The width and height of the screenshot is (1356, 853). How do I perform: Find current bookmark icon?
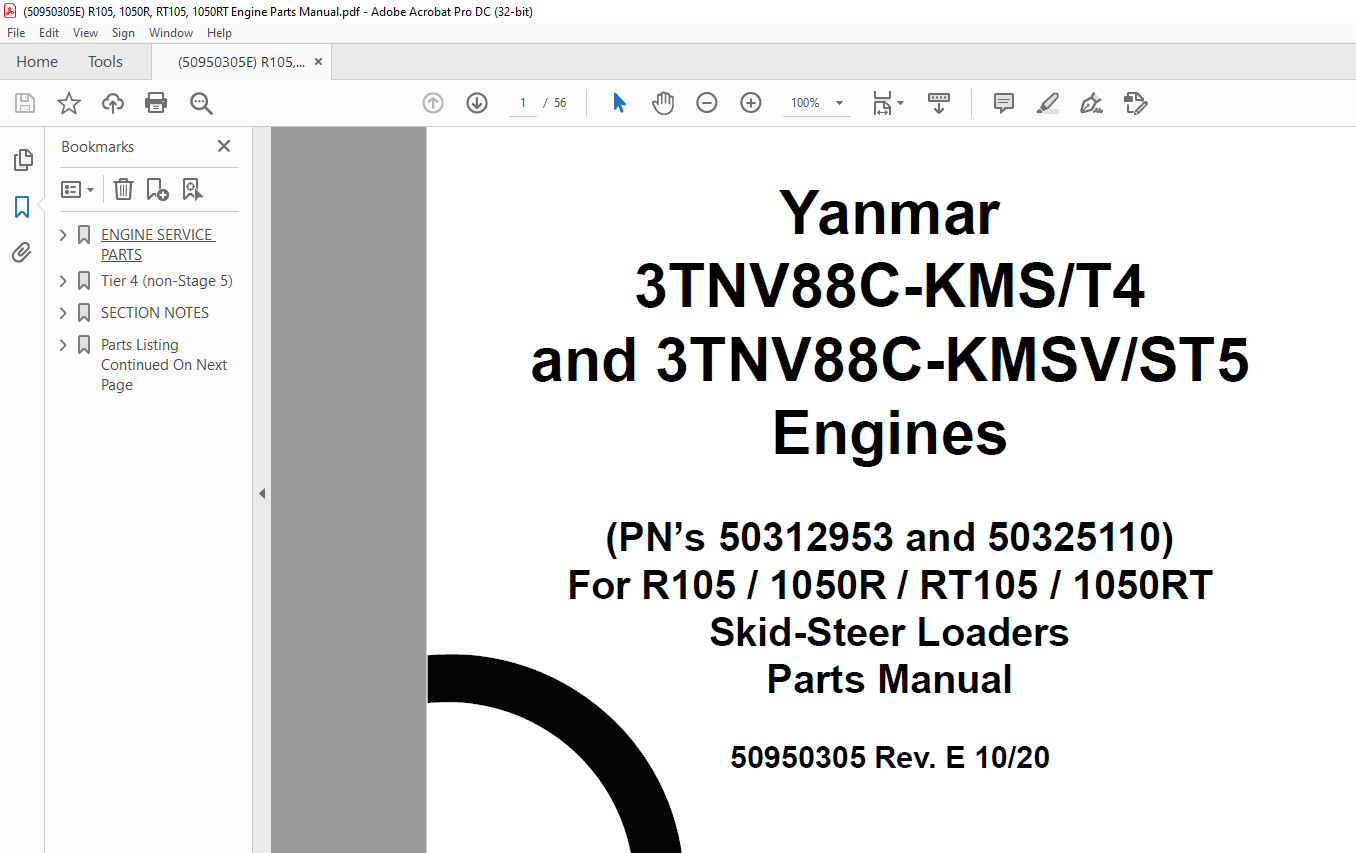click(x=193, y=189)
